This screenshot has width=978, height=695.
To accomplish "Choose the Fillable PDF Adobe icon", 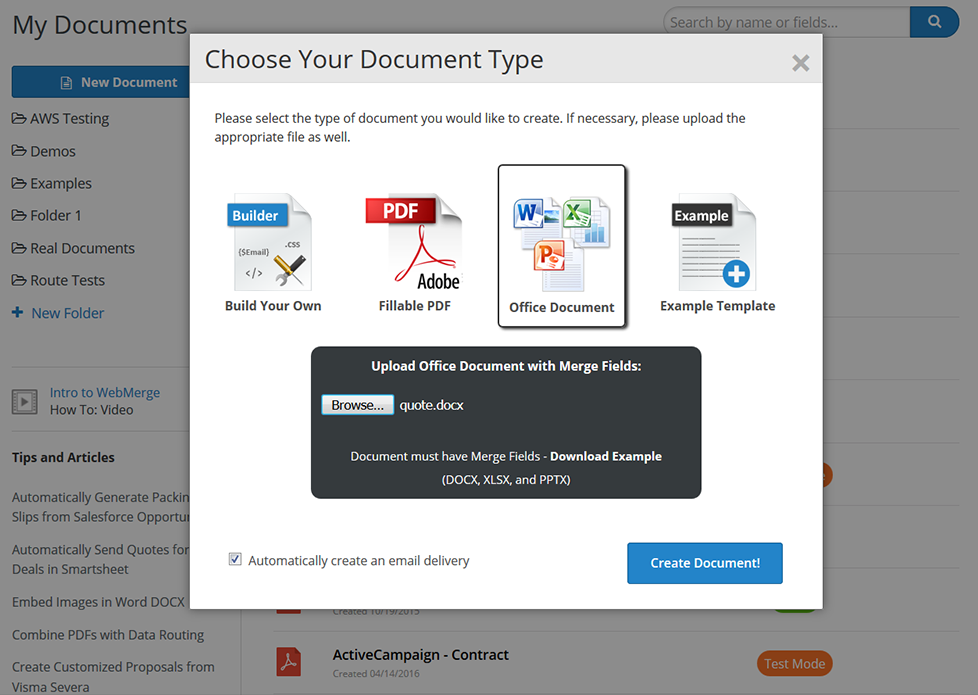I will tap(414, 242).
